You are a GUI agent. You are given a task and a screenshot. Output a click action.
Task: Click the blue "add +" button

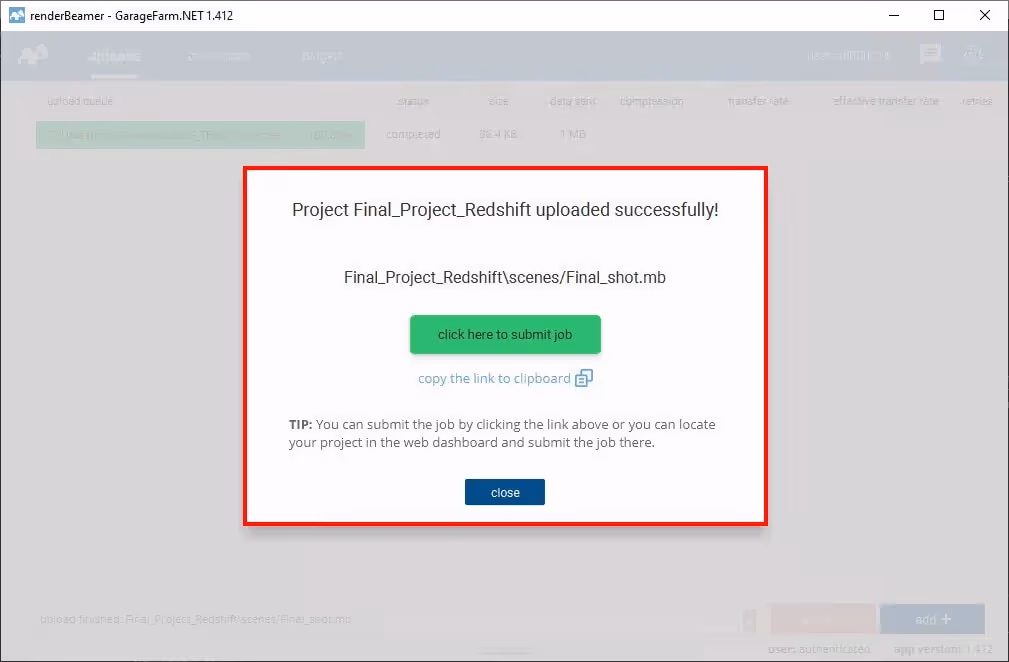click(x=932, y=619)
